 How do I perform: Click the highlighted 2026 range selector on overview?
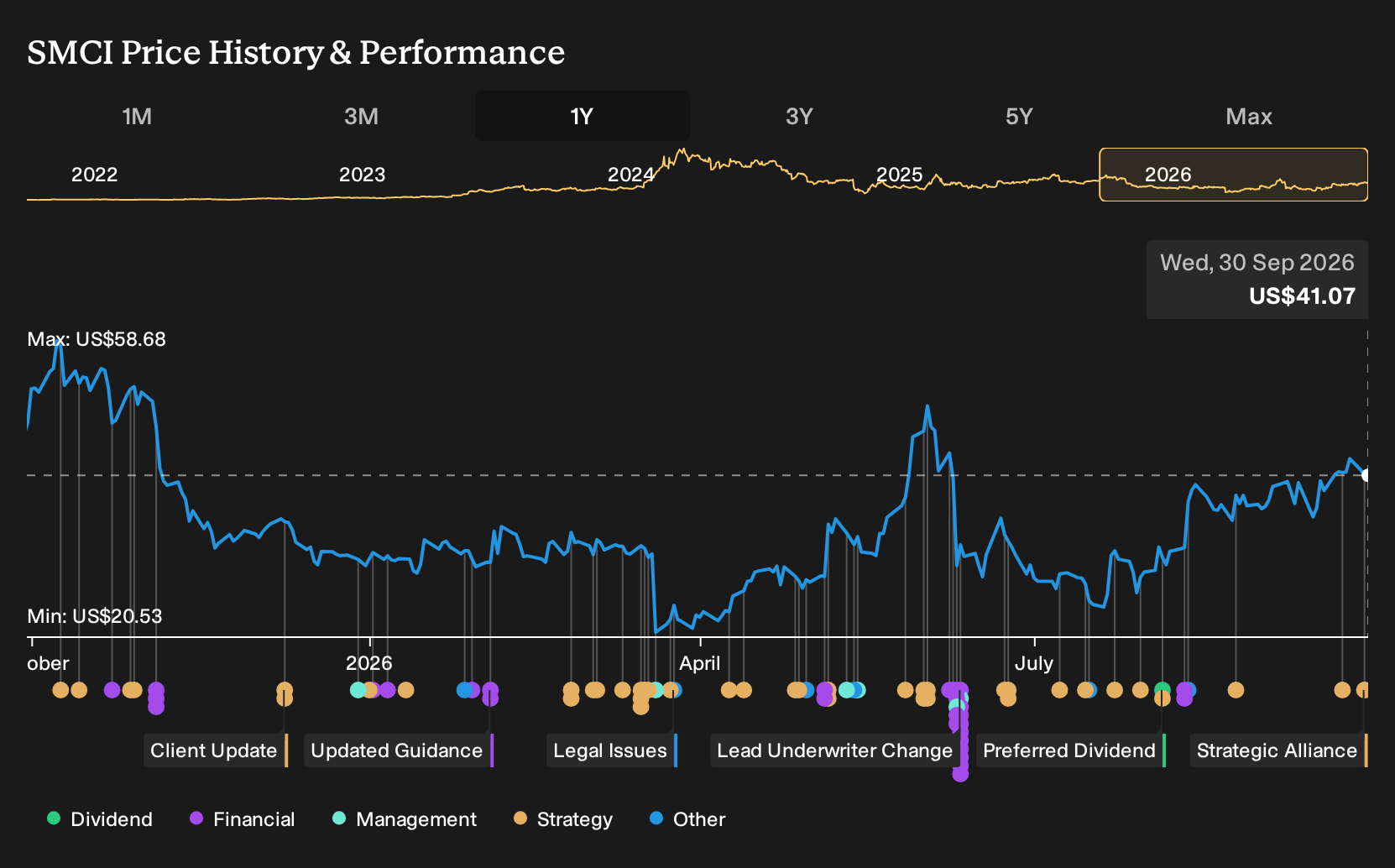click(1233, 175)
